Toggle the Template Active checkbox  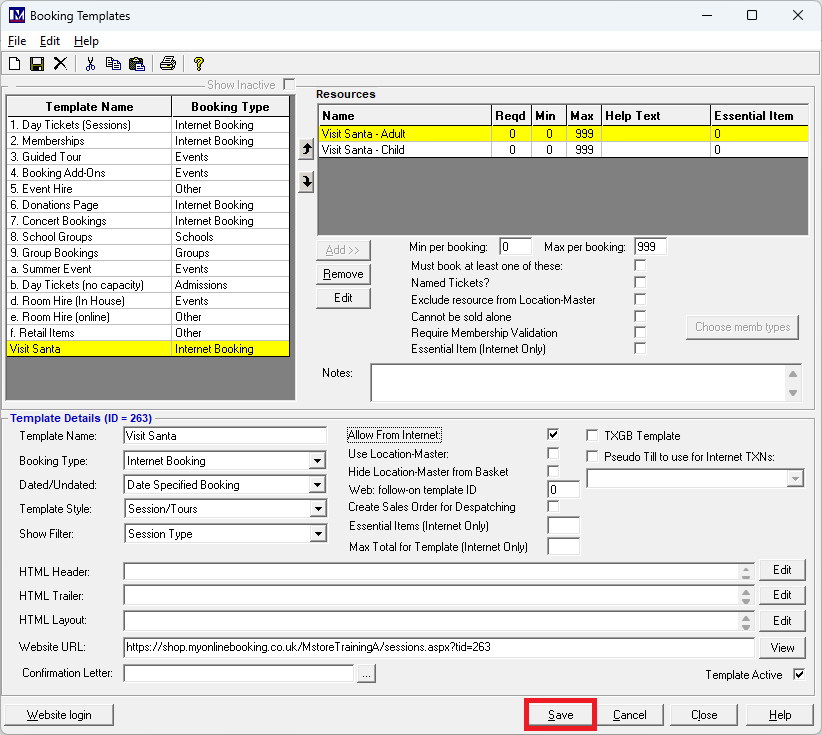[799, 675]
